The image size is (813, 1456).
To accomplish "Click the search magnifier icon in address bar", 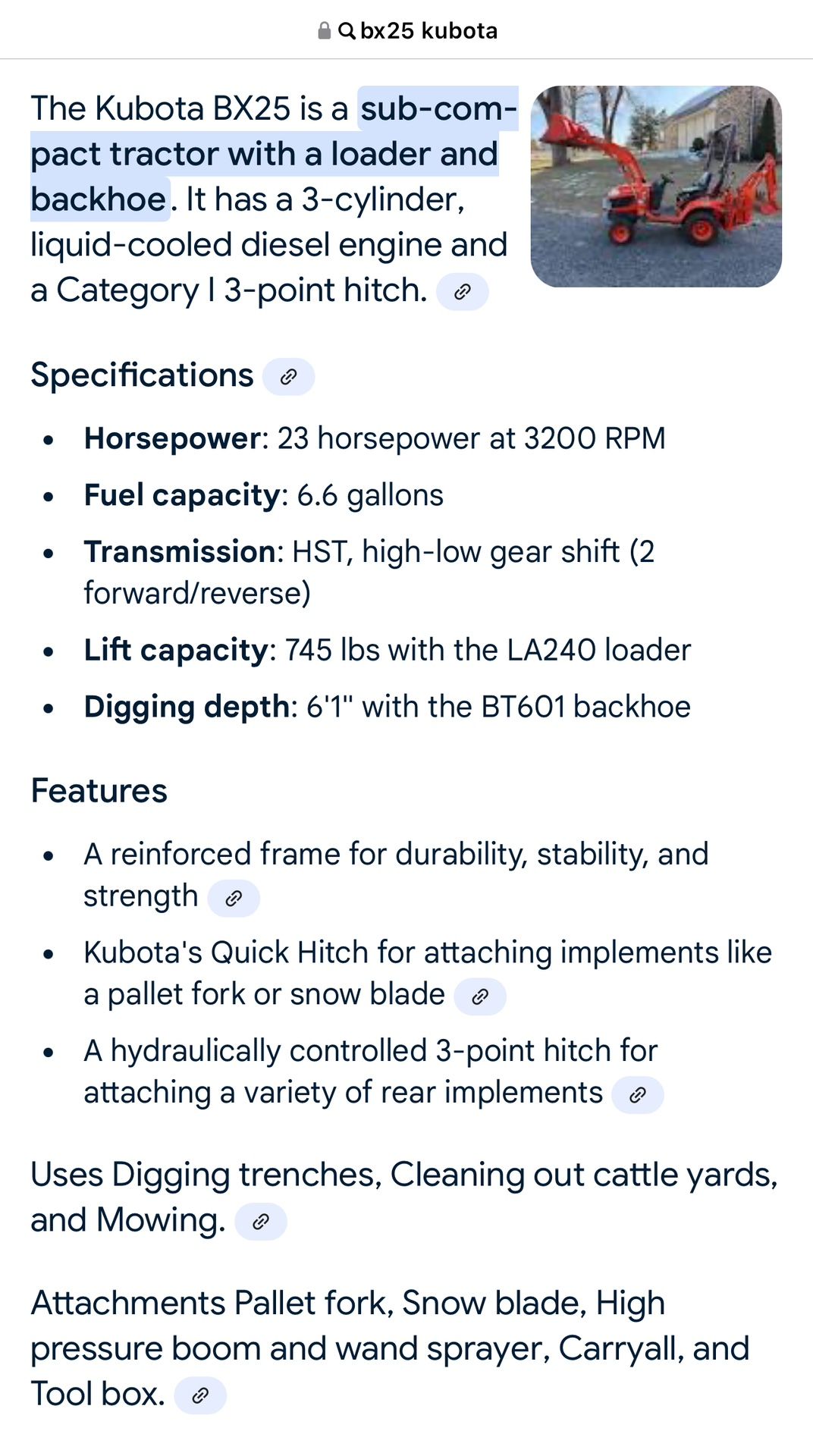I will 347,31.
